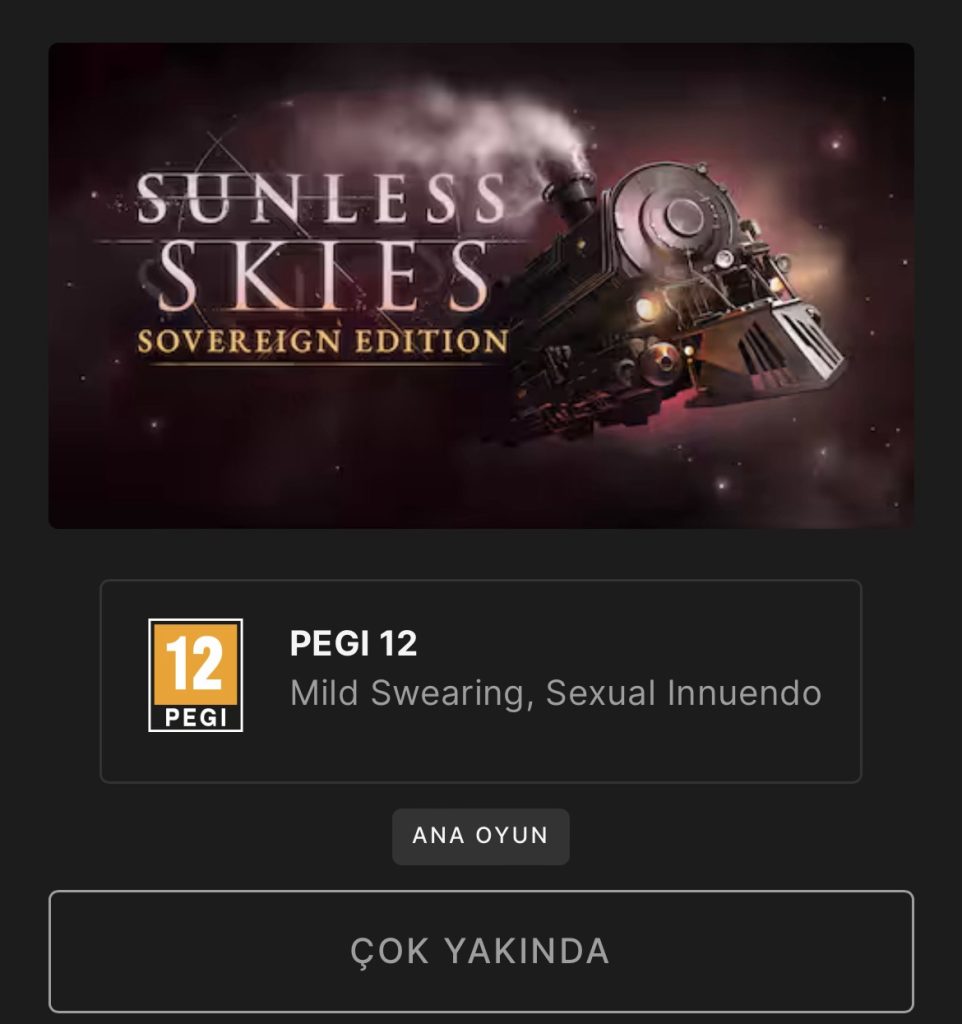Image resolution: width=962 pixels, height=1024 pixels.
Task: Open the orange PEGI 12 rating badge
Action: [195, 675]
